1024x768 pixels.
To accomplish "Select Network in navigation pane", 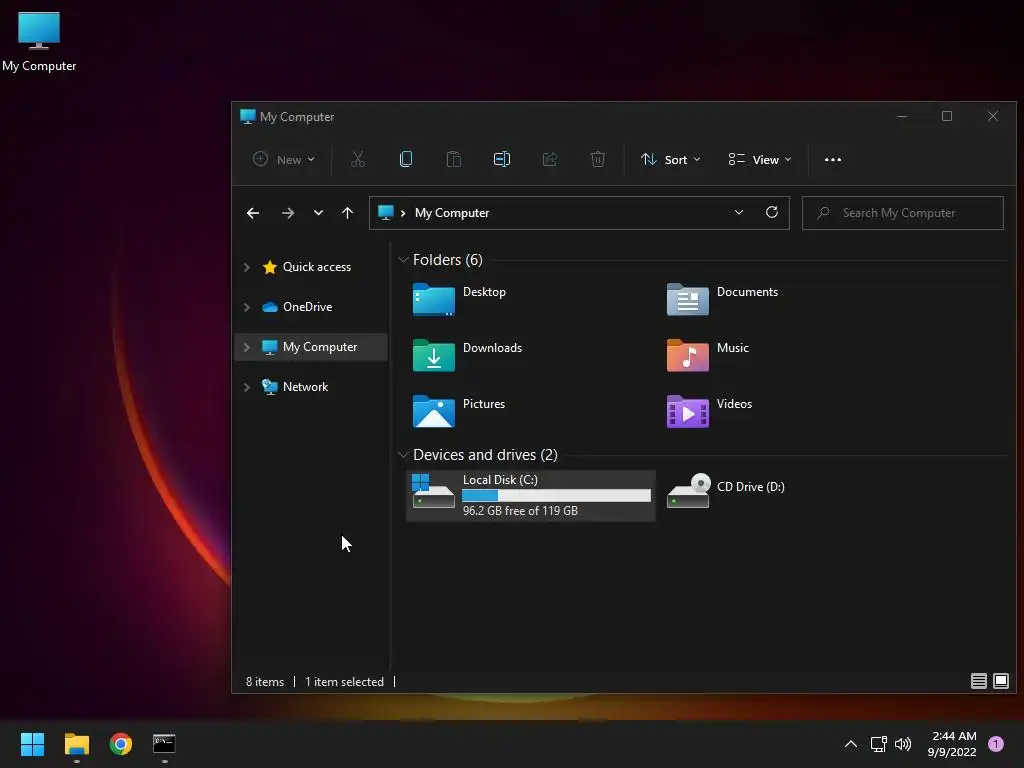I will [306, 387].
